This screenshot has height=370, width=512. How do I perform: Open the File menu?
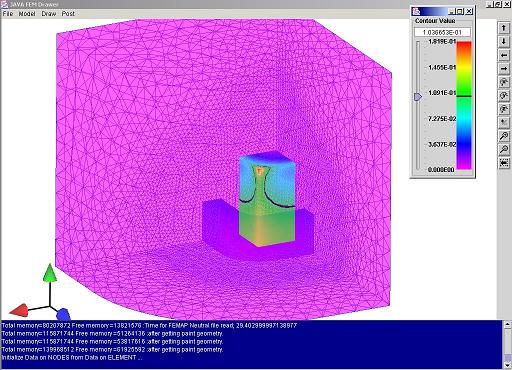pos(8,14)
